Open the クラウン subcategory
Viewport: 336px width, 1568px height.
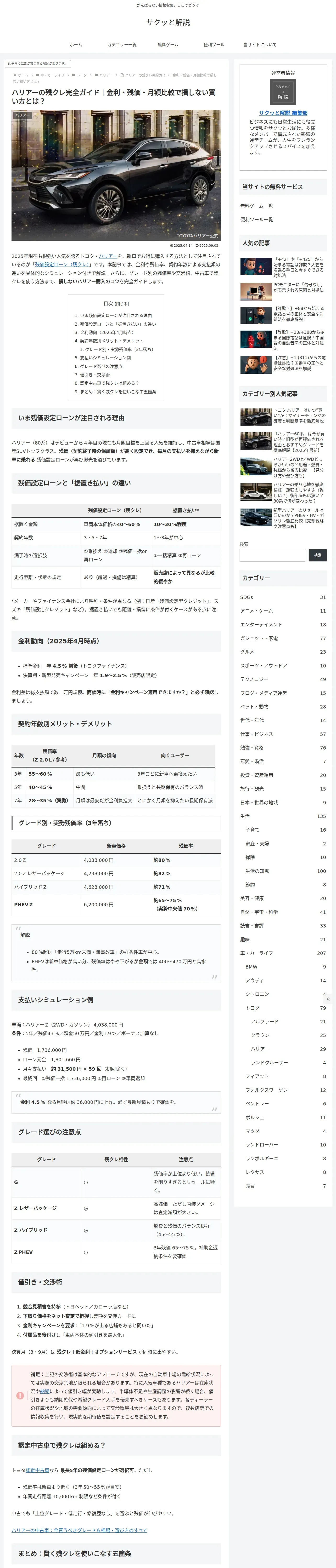288,1035
